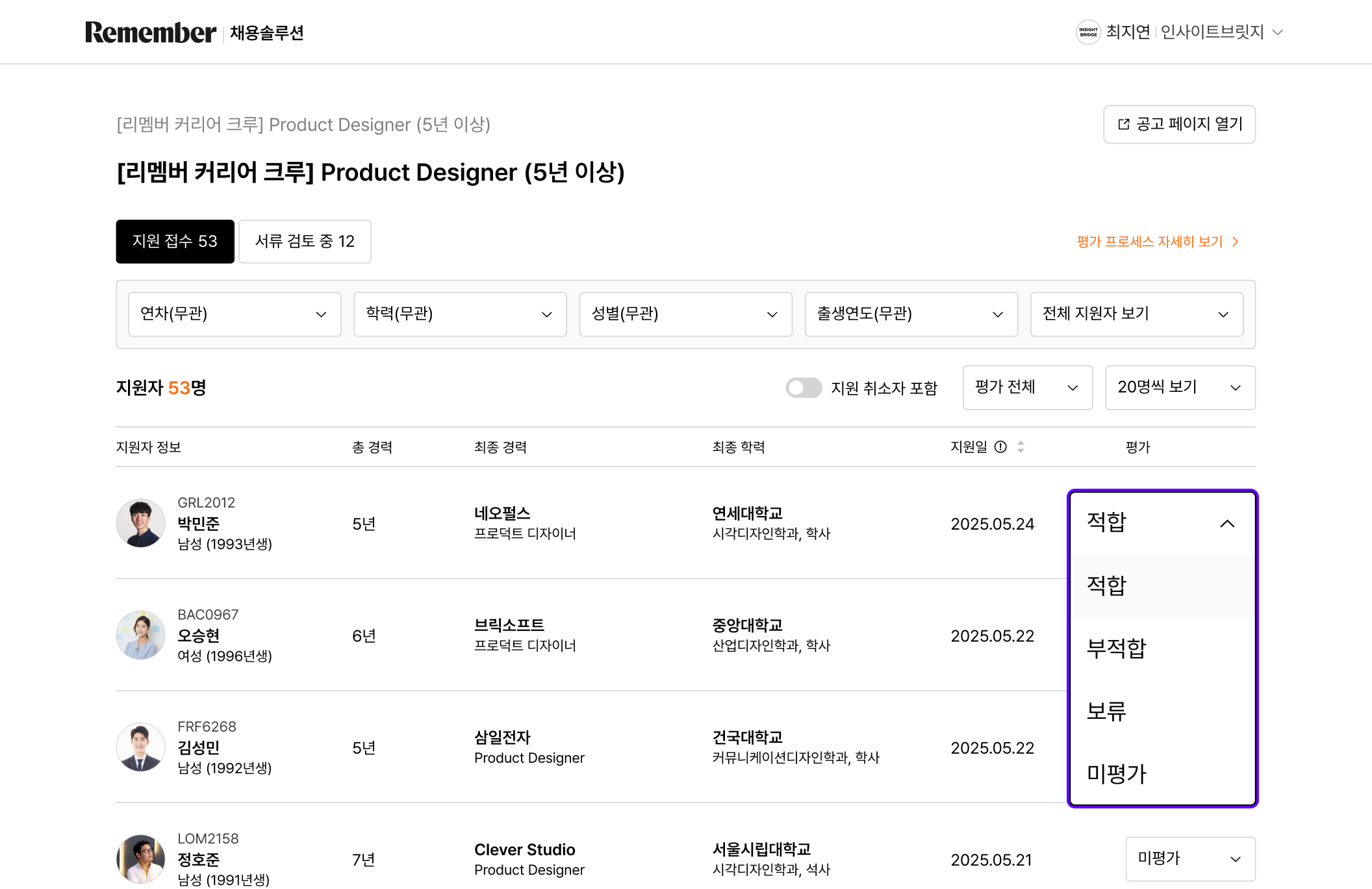Choose 보류 option in evaluation list

tap(1162, 711)
